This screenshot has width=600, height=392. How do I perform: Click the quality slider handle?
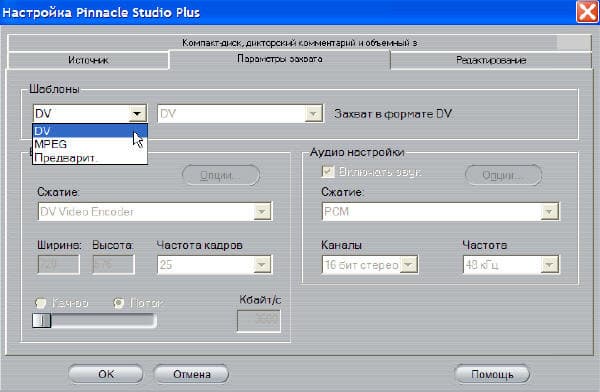42,320
